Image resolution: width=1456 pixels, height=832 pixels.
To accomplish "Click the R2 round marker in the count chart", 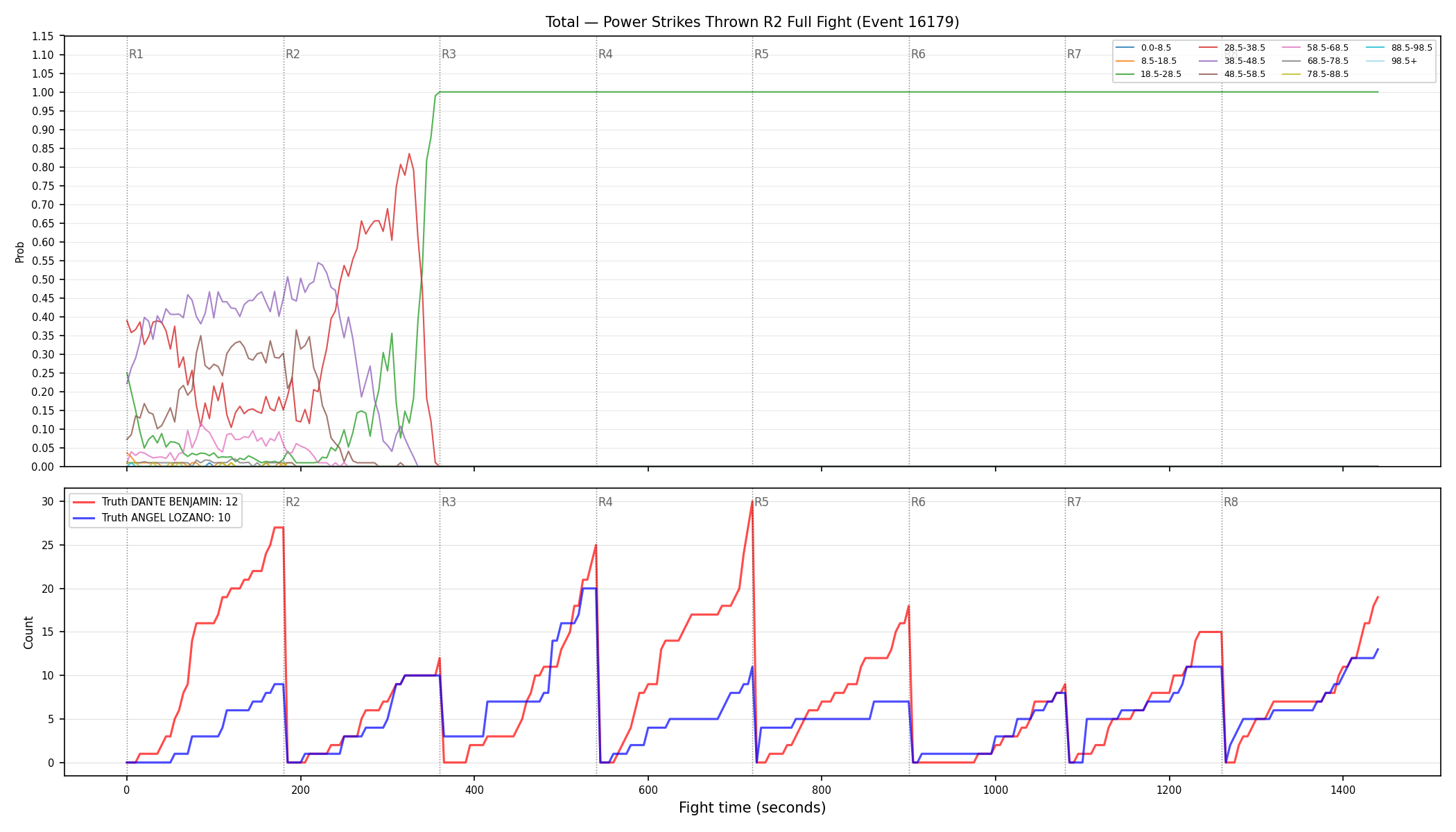I will click(293, 502).
